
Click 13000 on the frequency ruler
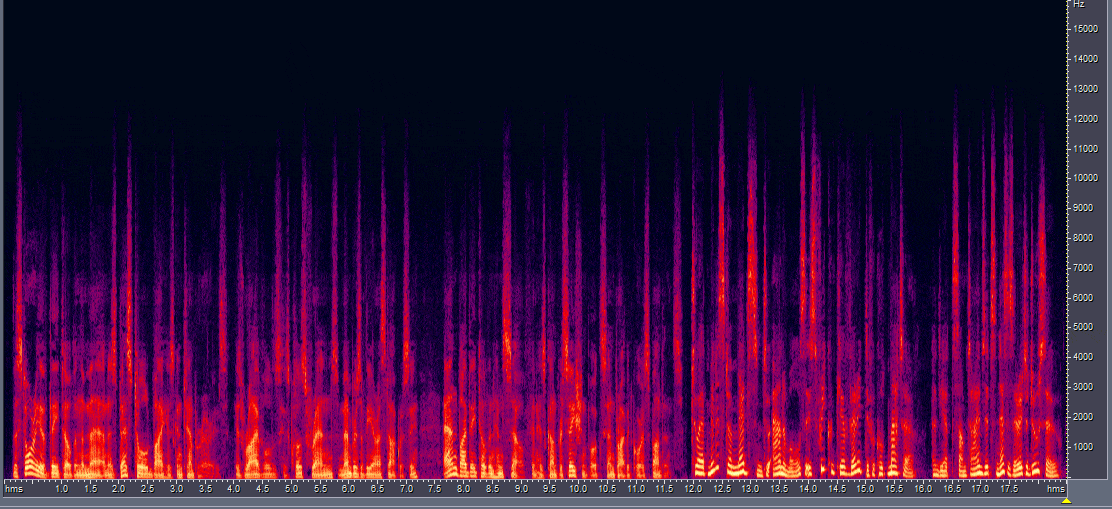coord(1086,89)
